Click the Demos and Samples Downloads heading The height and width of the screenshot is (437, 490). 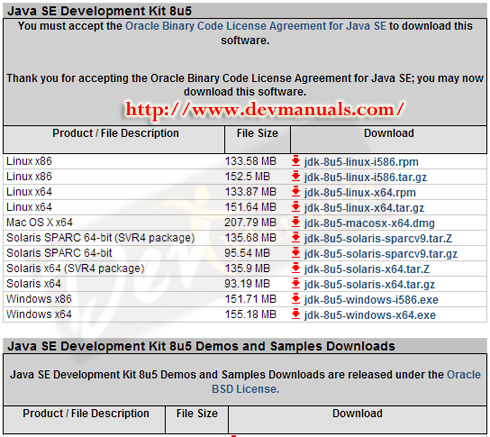pyautogui.click(x=201, y=346)
